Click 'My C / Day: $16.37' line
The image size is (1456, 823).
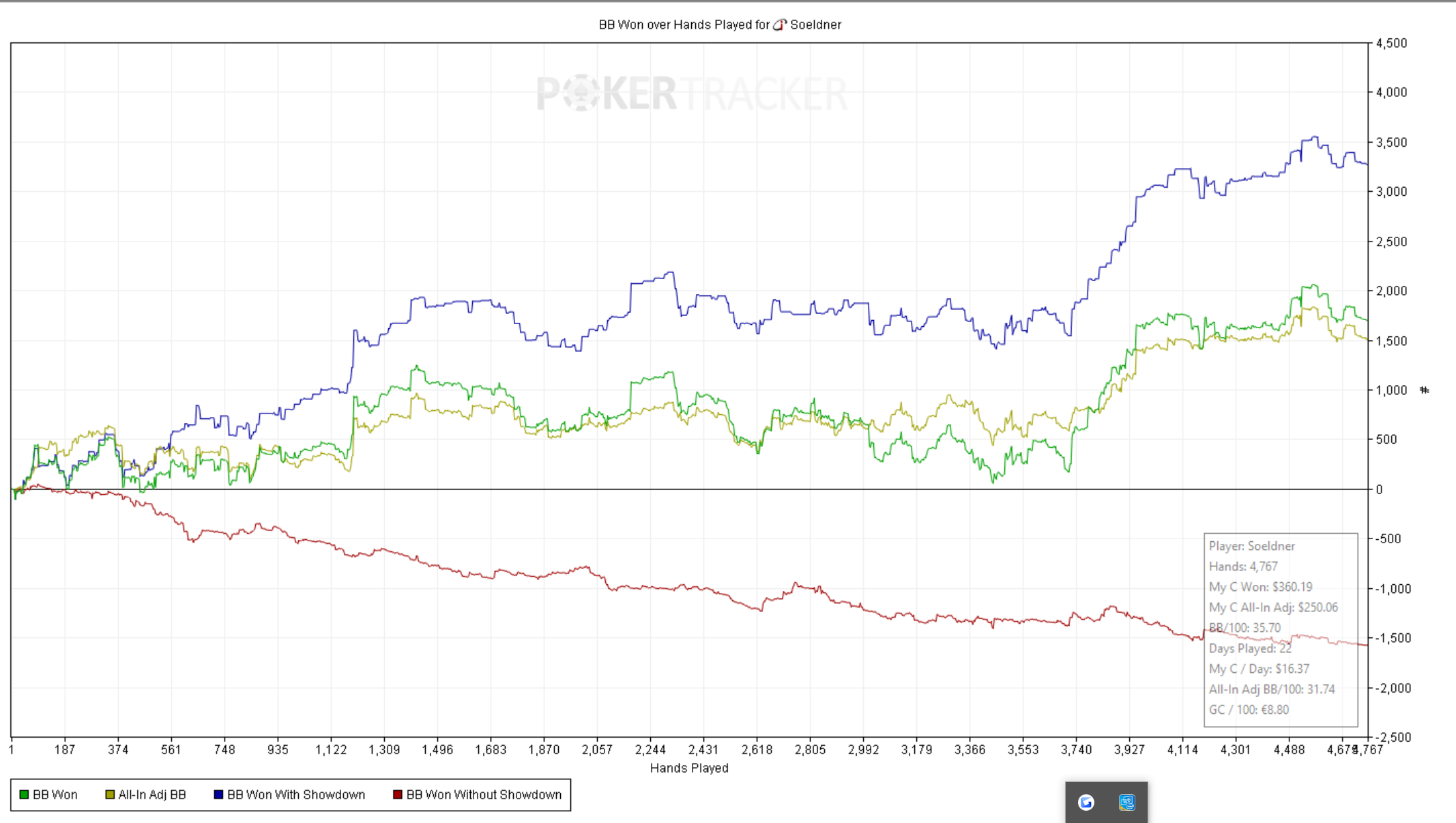[1259, 669]
